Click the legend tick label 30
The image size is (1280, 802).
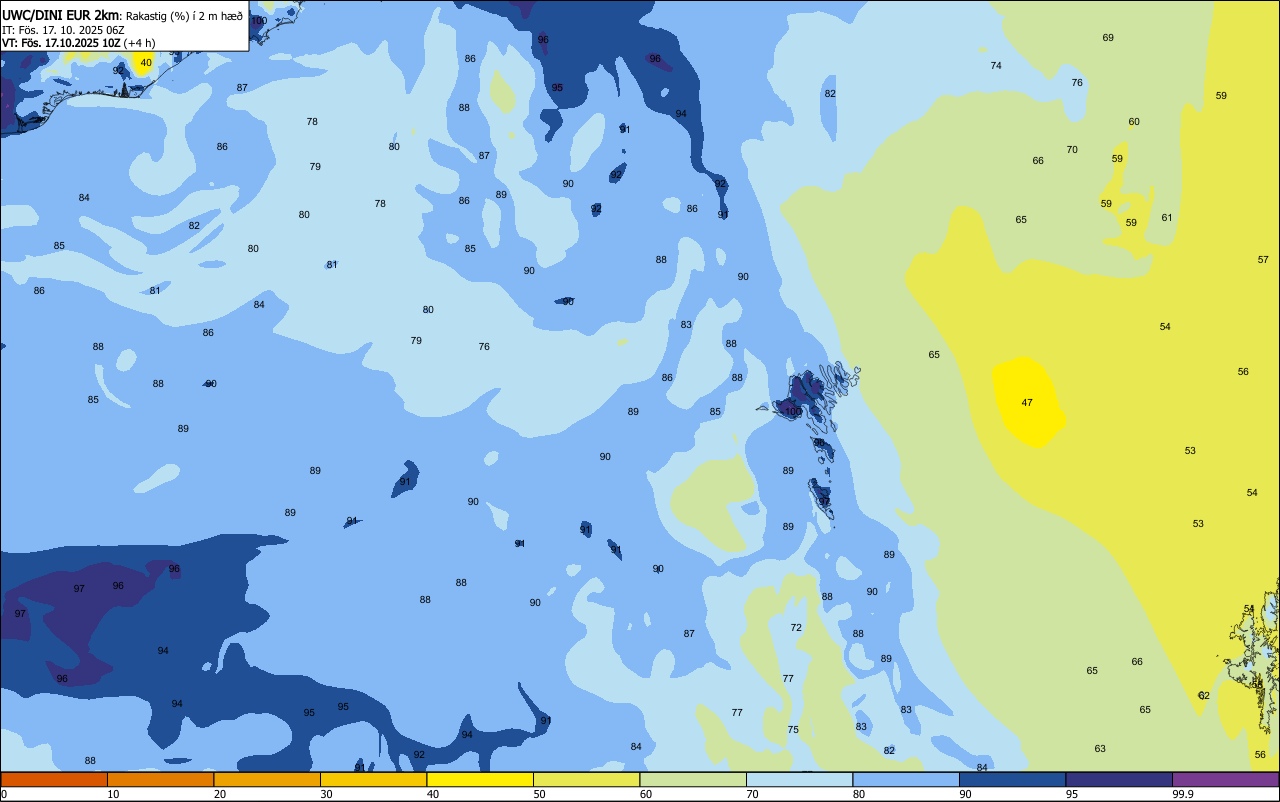click(x=326, y=794)
